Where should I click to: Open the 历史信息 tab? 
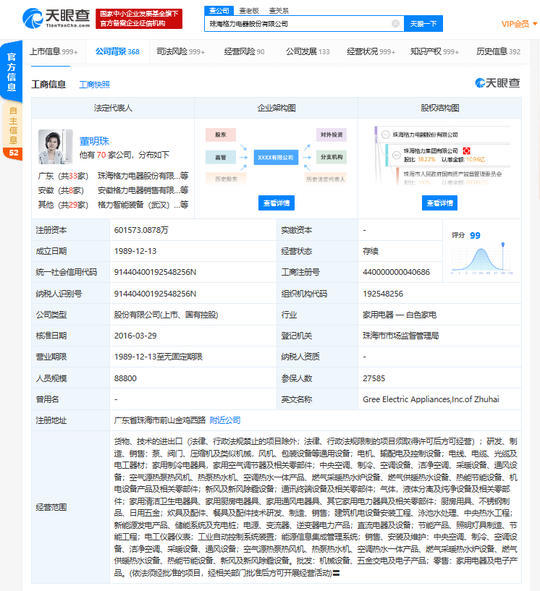(498, 51)
